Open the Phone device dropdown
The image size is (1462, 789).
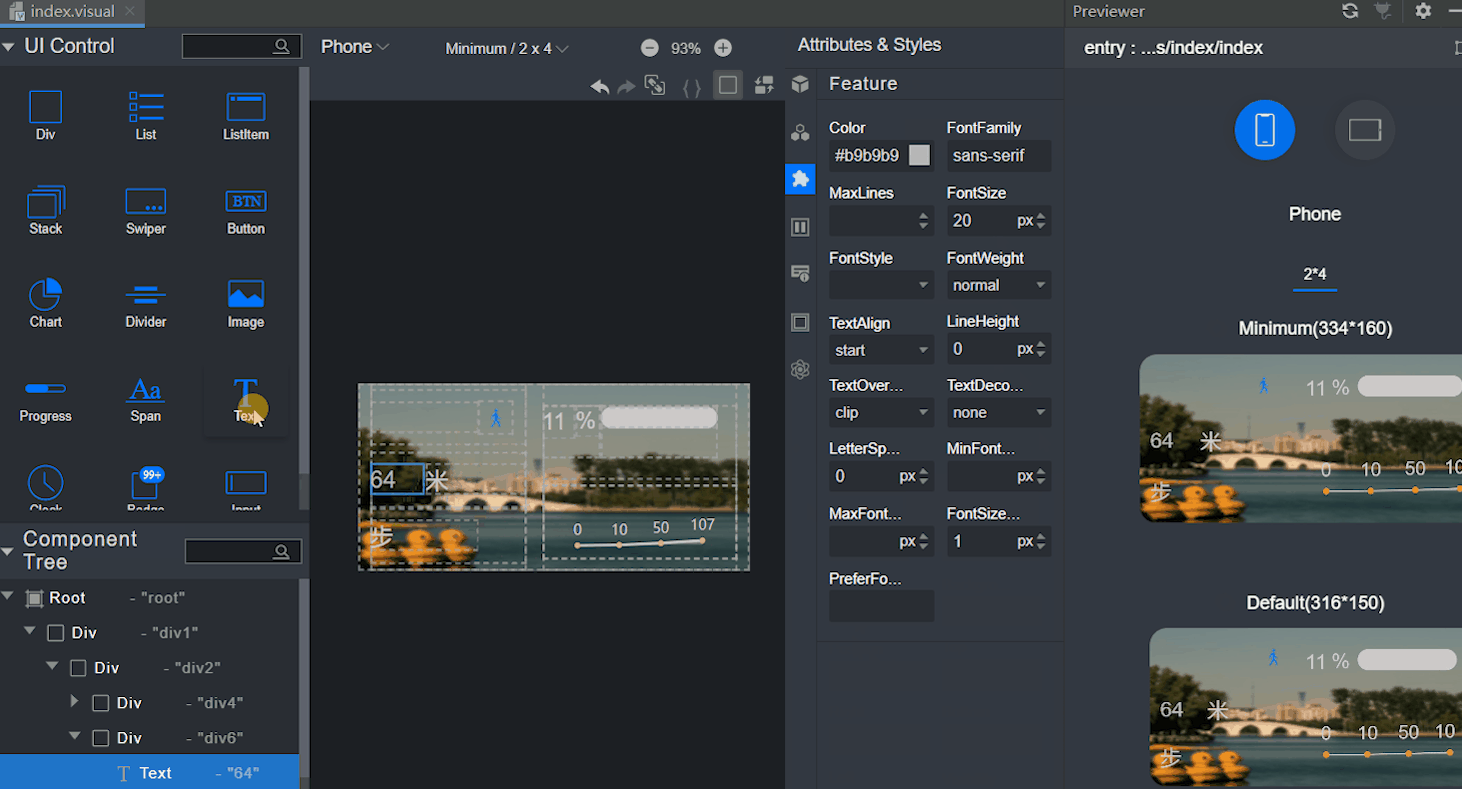coord(355,47)
